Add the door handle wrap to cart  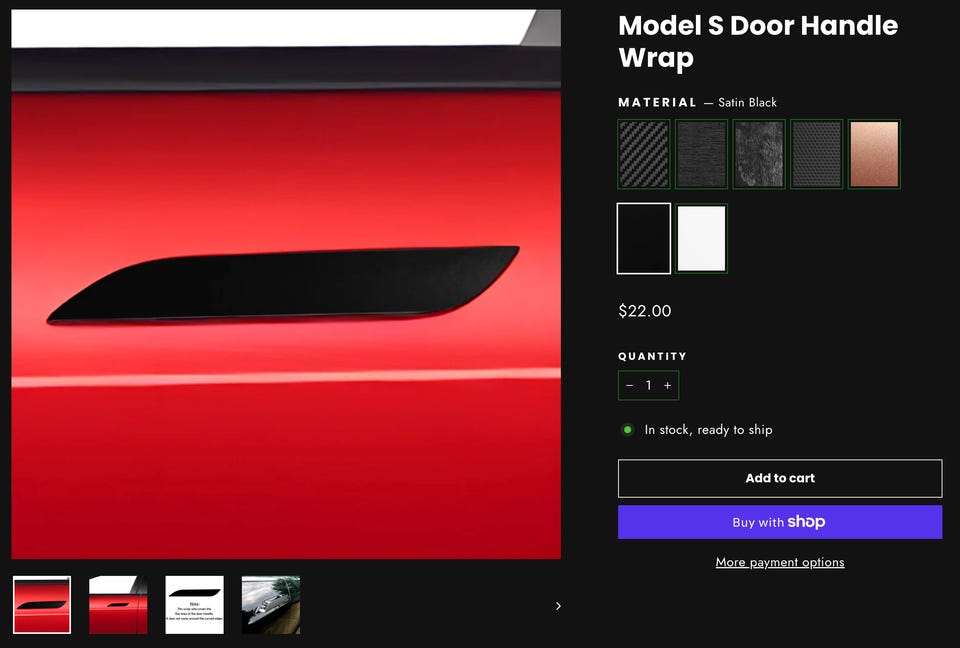pyautogui.click(x=780, y=478)
